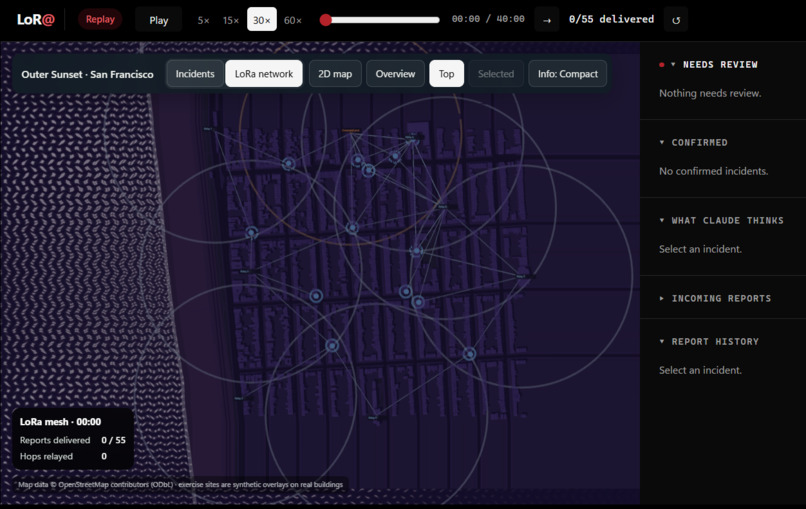This screenshot has width=806, height=509.
Task: Start playback with the Play button
Action: tap(158, 20)
